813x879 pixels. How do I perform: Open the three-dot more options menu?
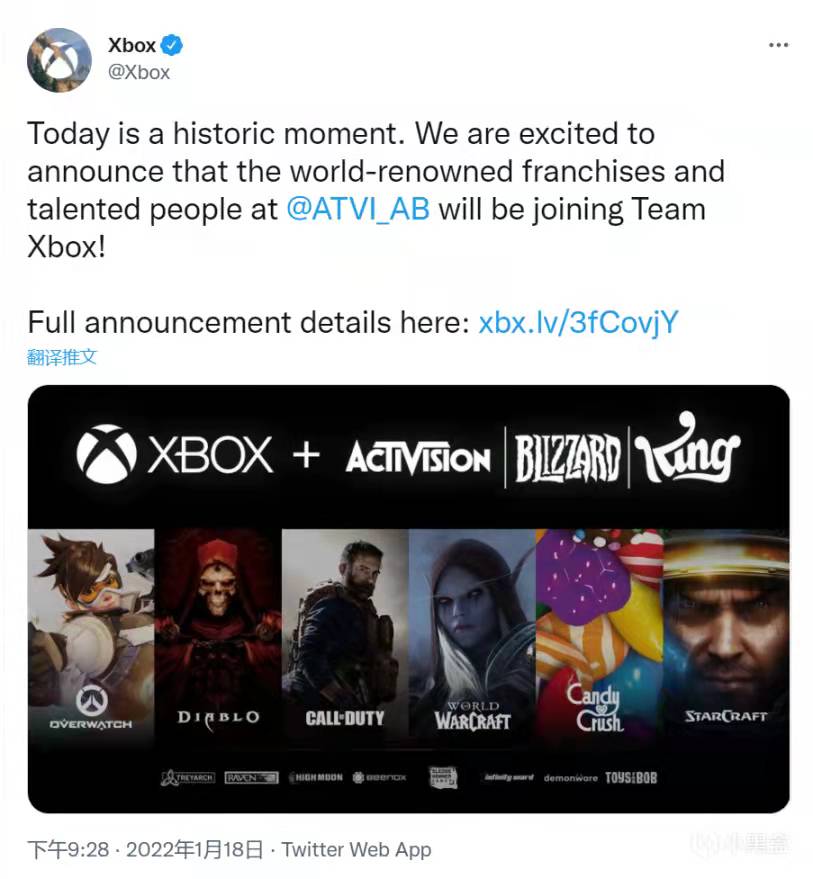click(778, 46)
